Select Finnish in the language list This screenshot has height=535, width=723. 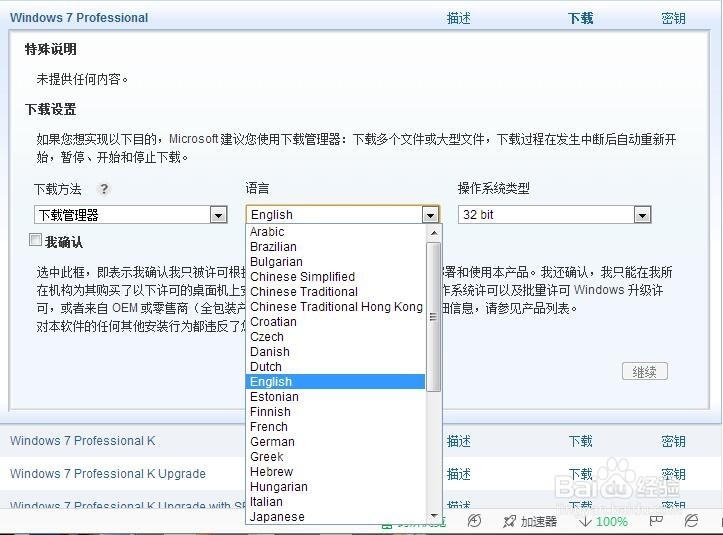335,411
